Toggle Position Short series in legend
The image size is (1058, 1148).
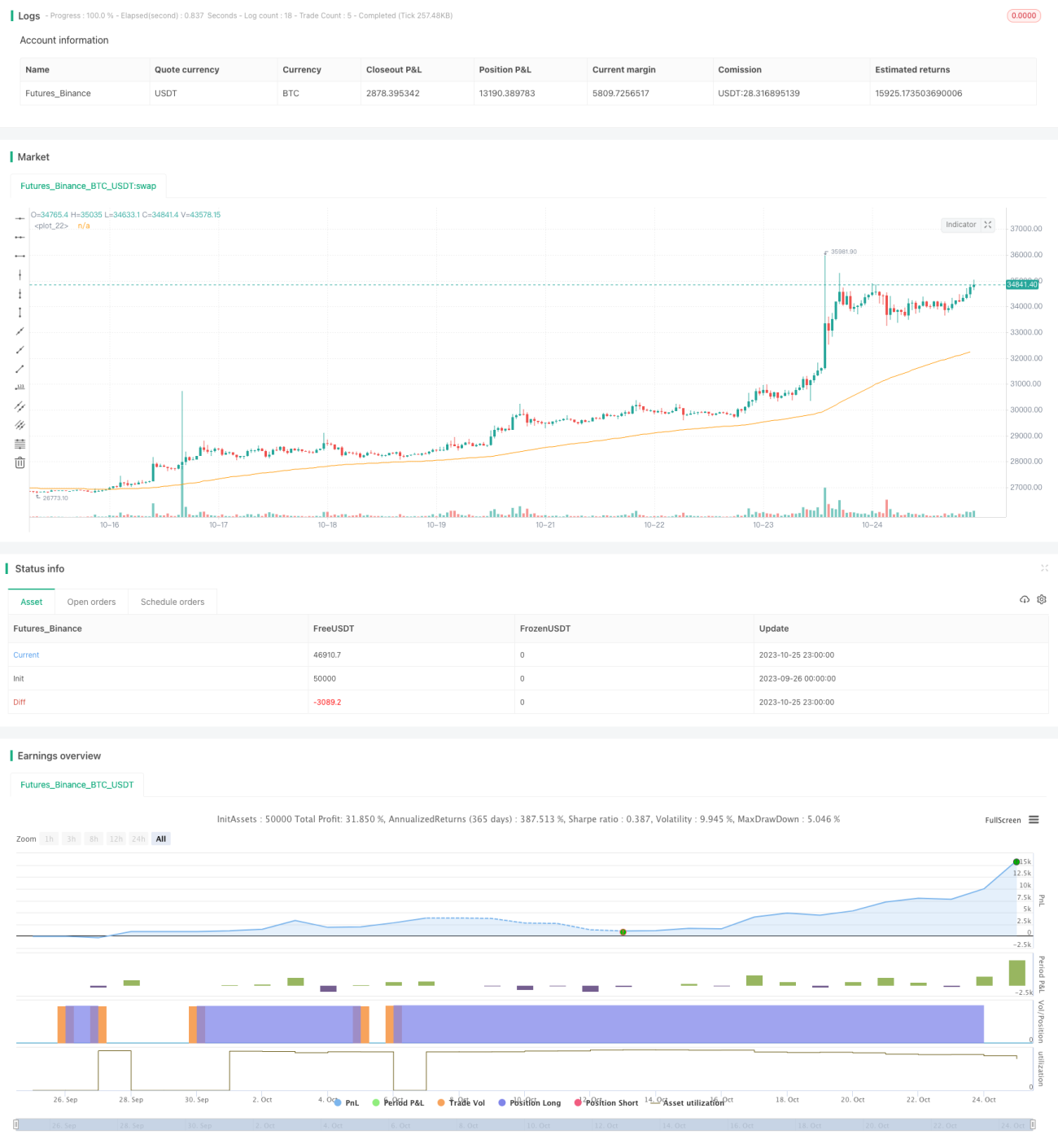tap(606, 1102)
